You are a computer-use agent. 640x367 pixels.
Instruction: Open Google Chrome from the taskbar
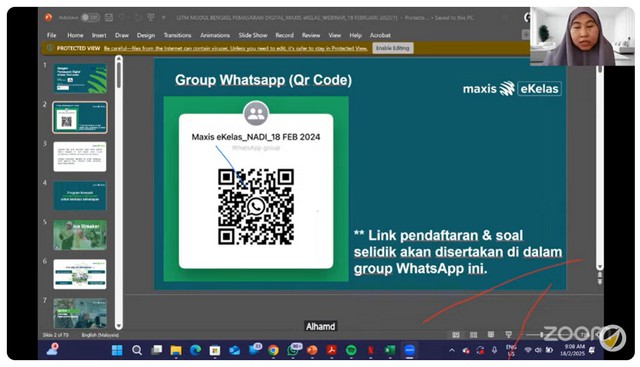273,350
